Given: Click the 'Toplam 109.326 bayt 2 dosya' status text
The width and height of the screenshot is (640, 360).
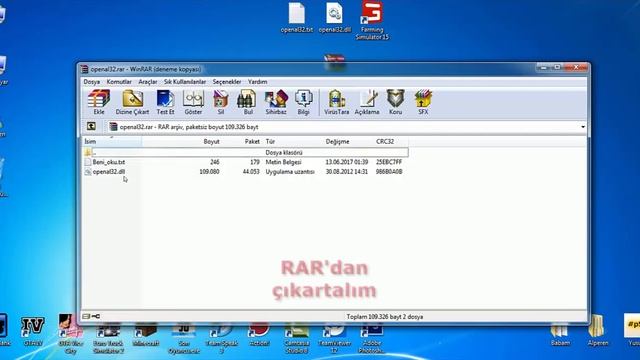Looking at the screenshot, I should tap(384, 316).
